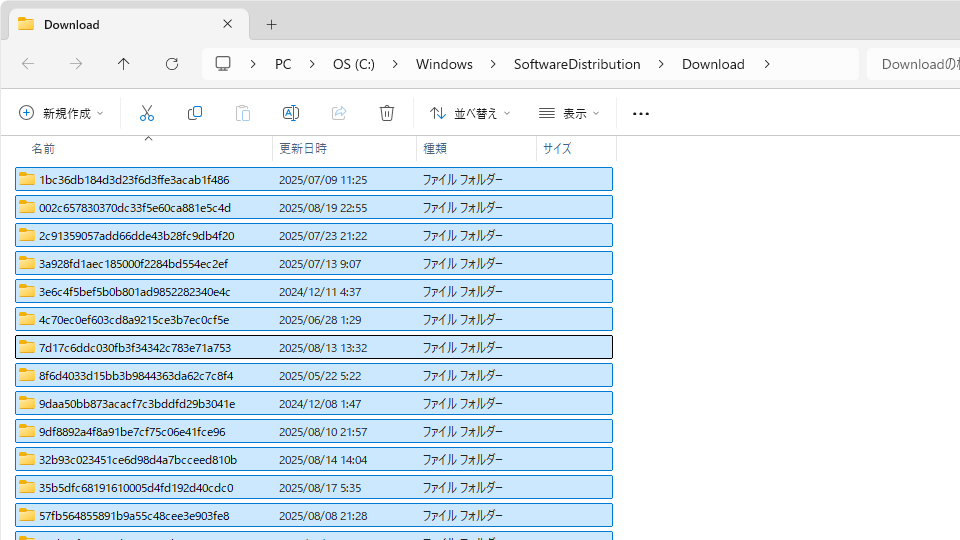This screenshot has height=540, width=960.
Task: Click date 2025/07/09 11:25
Action: [x=323, y=180]
